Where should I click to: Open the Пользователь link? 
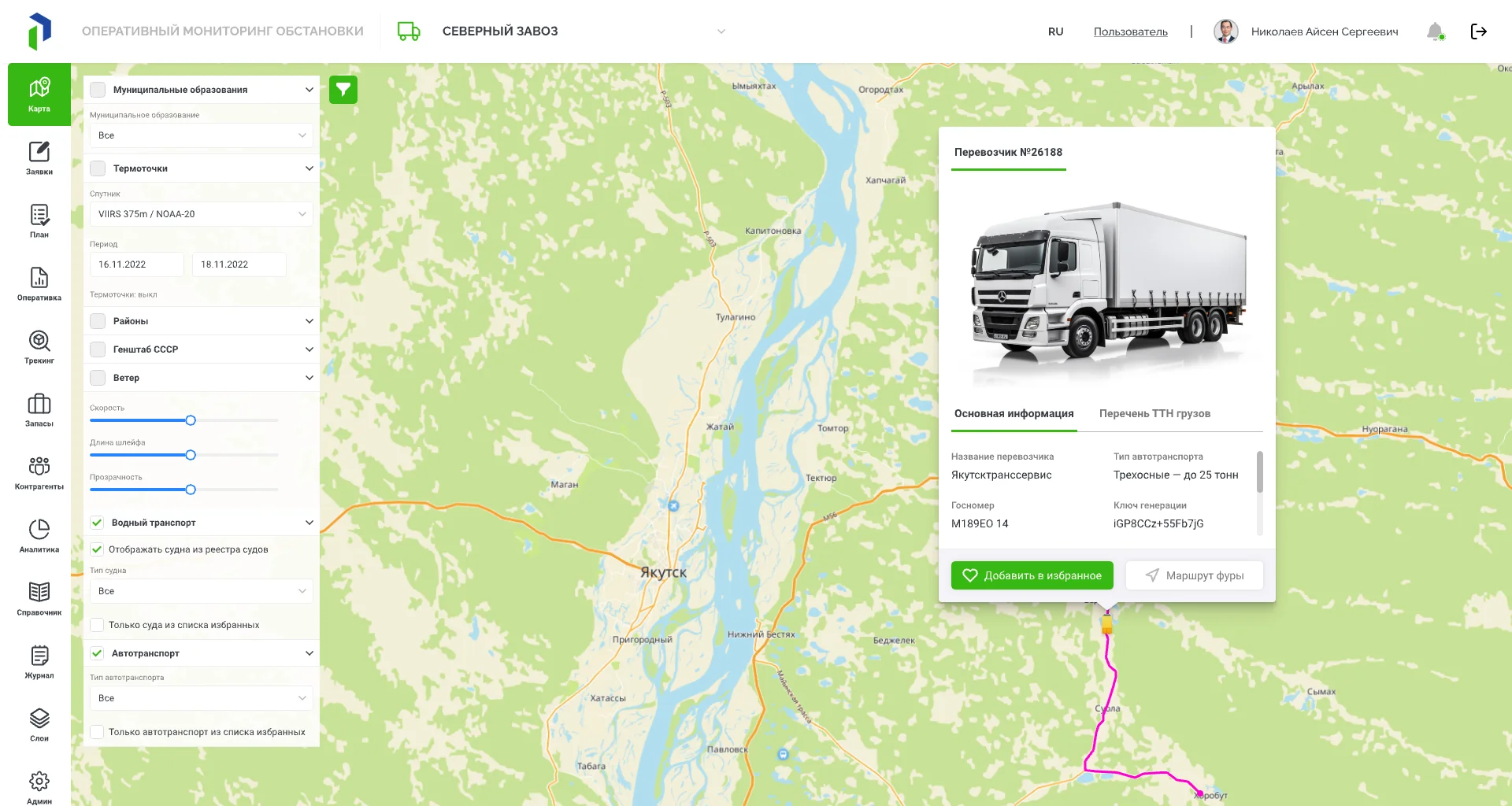[1131, 31]
